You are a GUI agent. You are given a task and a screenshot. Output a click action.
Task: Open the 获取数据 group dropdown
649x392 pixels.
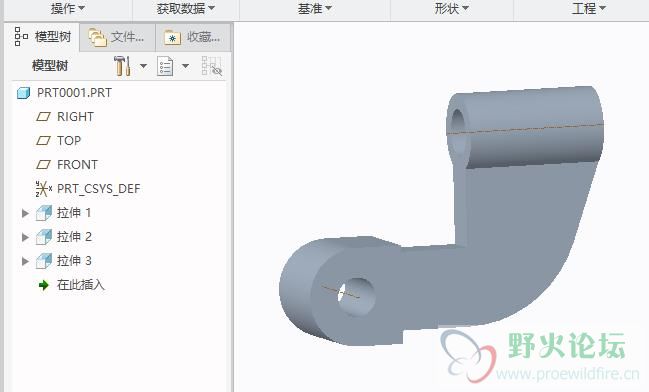click(x=186, y=8)
